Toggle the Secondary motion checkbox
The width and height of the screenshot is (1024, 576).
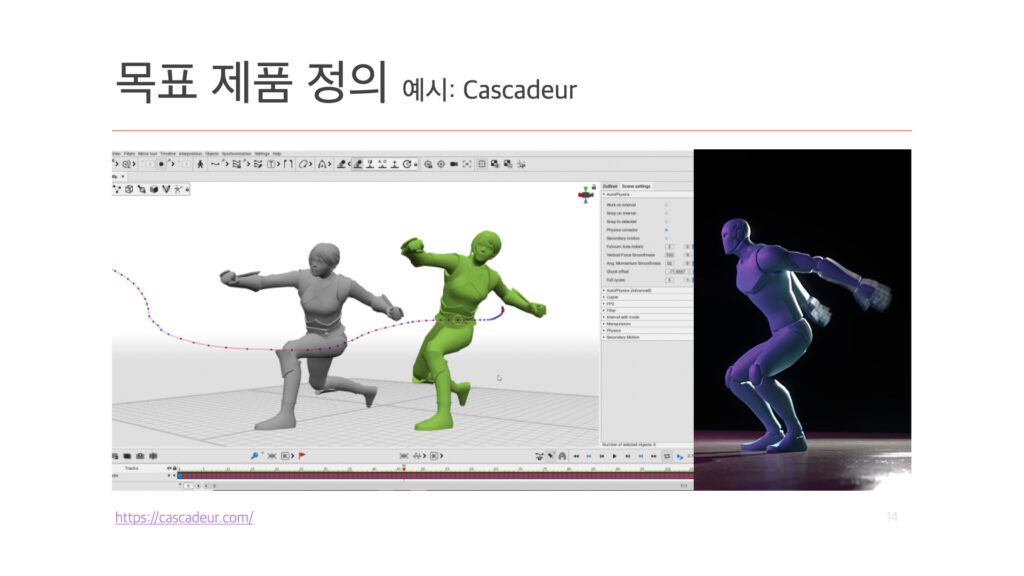point(666,238)
